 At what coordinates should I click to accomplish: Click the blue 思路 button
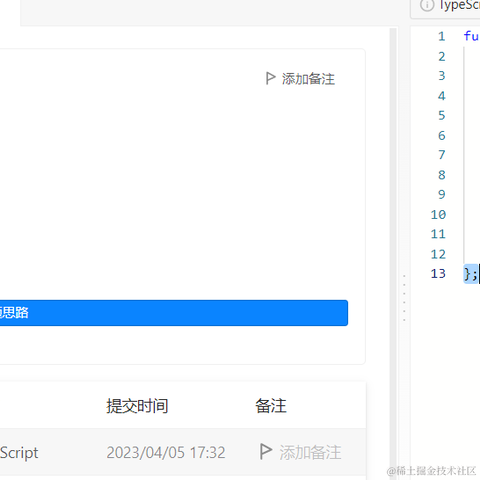pyautogui.click(x=174, y=313)
